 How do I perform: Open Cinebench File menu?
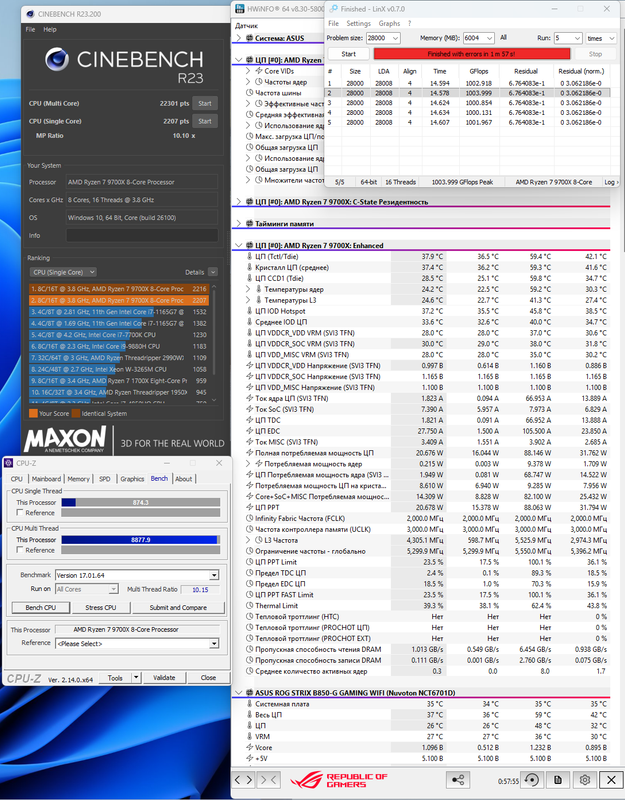(30, 30)
